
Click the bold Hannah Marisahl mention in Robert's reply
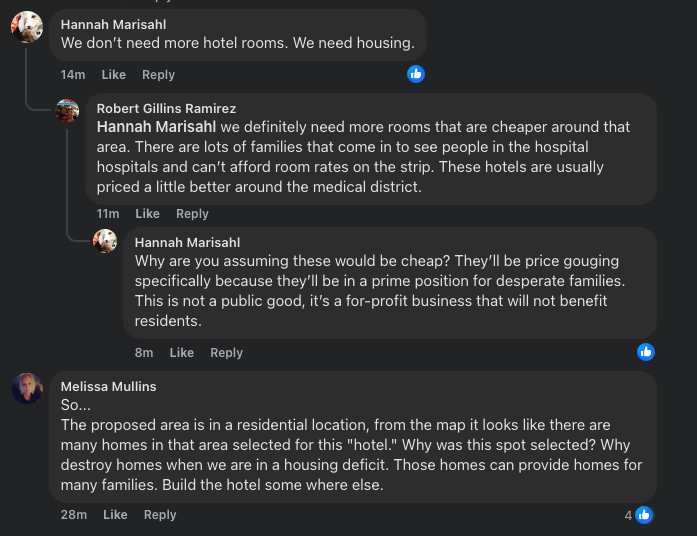coord(156,127)
